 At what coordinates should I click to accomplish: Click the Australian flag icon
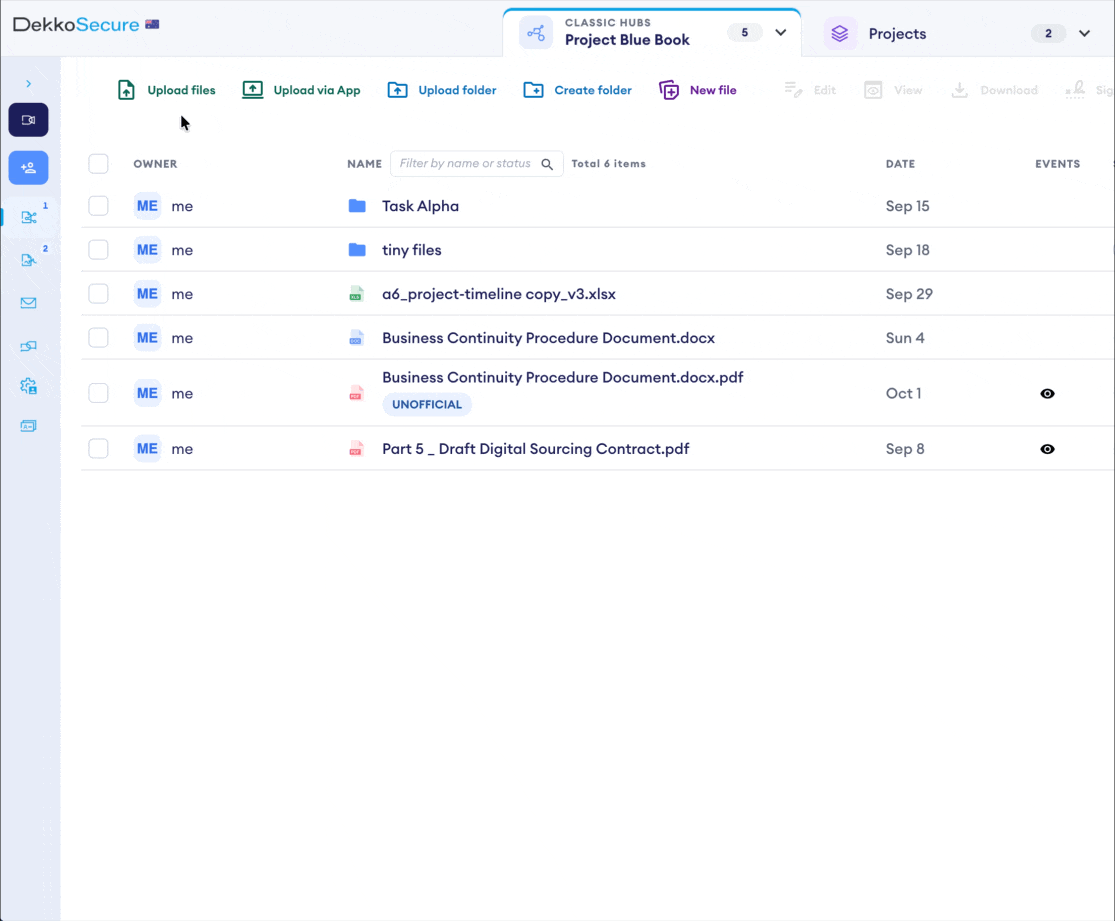(152, 24)
